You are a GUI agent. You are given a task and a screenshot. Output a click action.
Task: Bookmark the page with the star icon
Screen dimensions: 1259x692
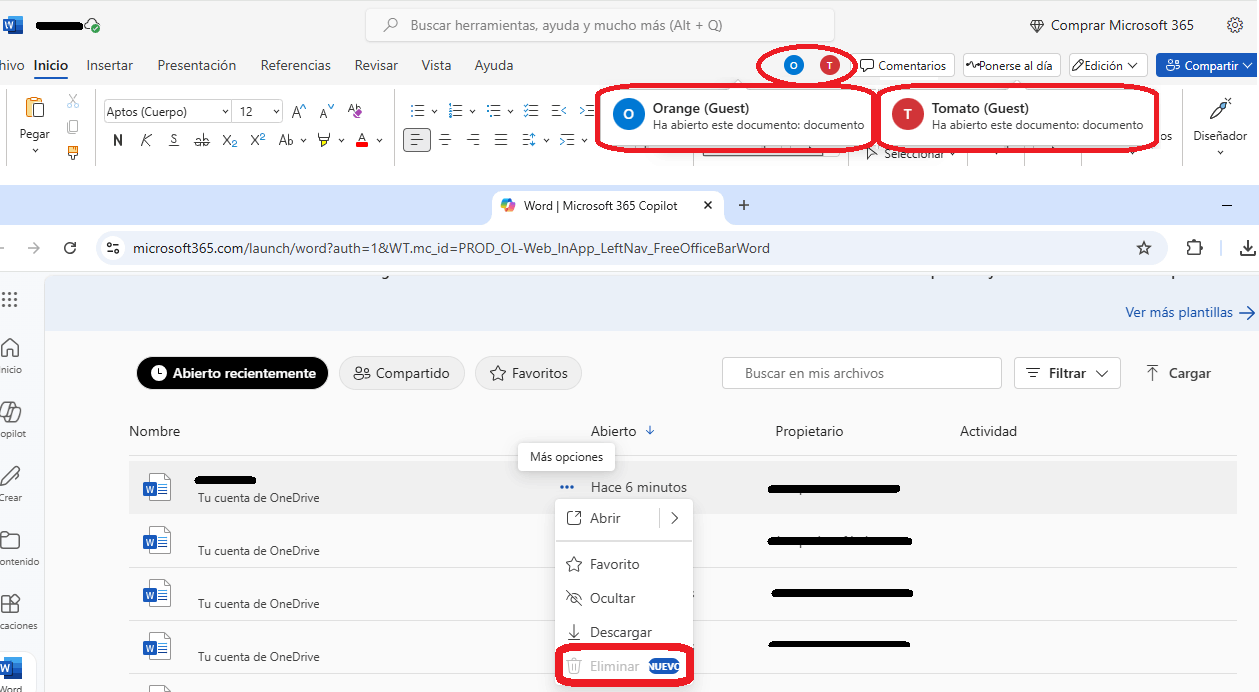[x=1144, y=248]
